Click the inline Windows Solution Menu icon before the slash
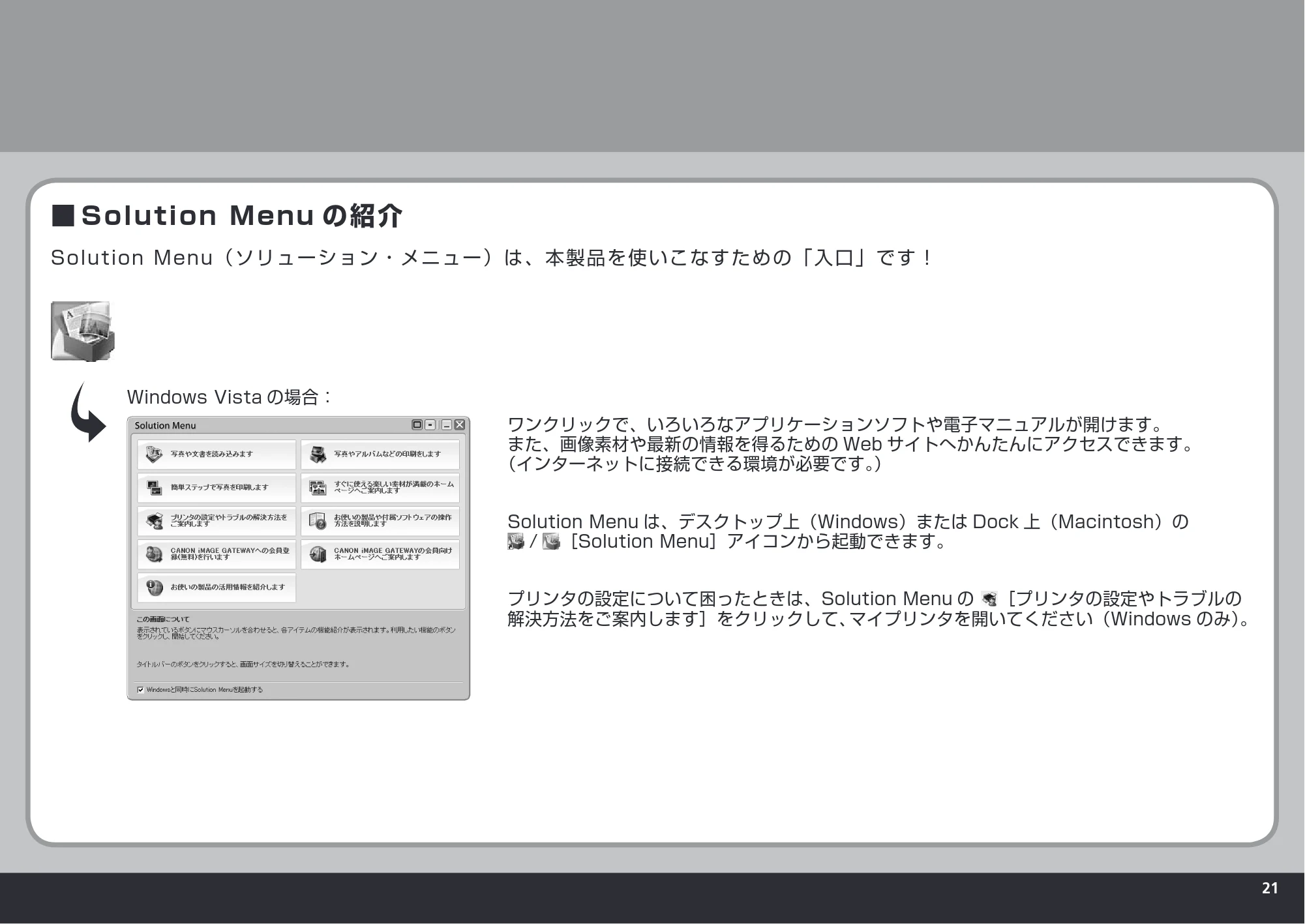This screenshot has width=1305, height=924. pyautogui.click(x=515, y=541)
